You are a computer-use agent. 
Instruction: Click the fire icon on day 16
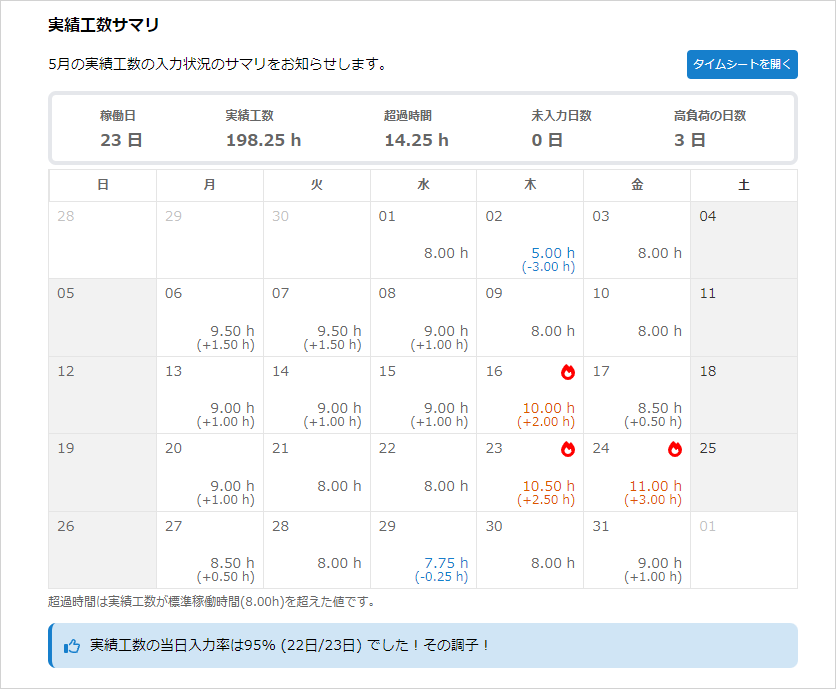[x=568, y=372]
